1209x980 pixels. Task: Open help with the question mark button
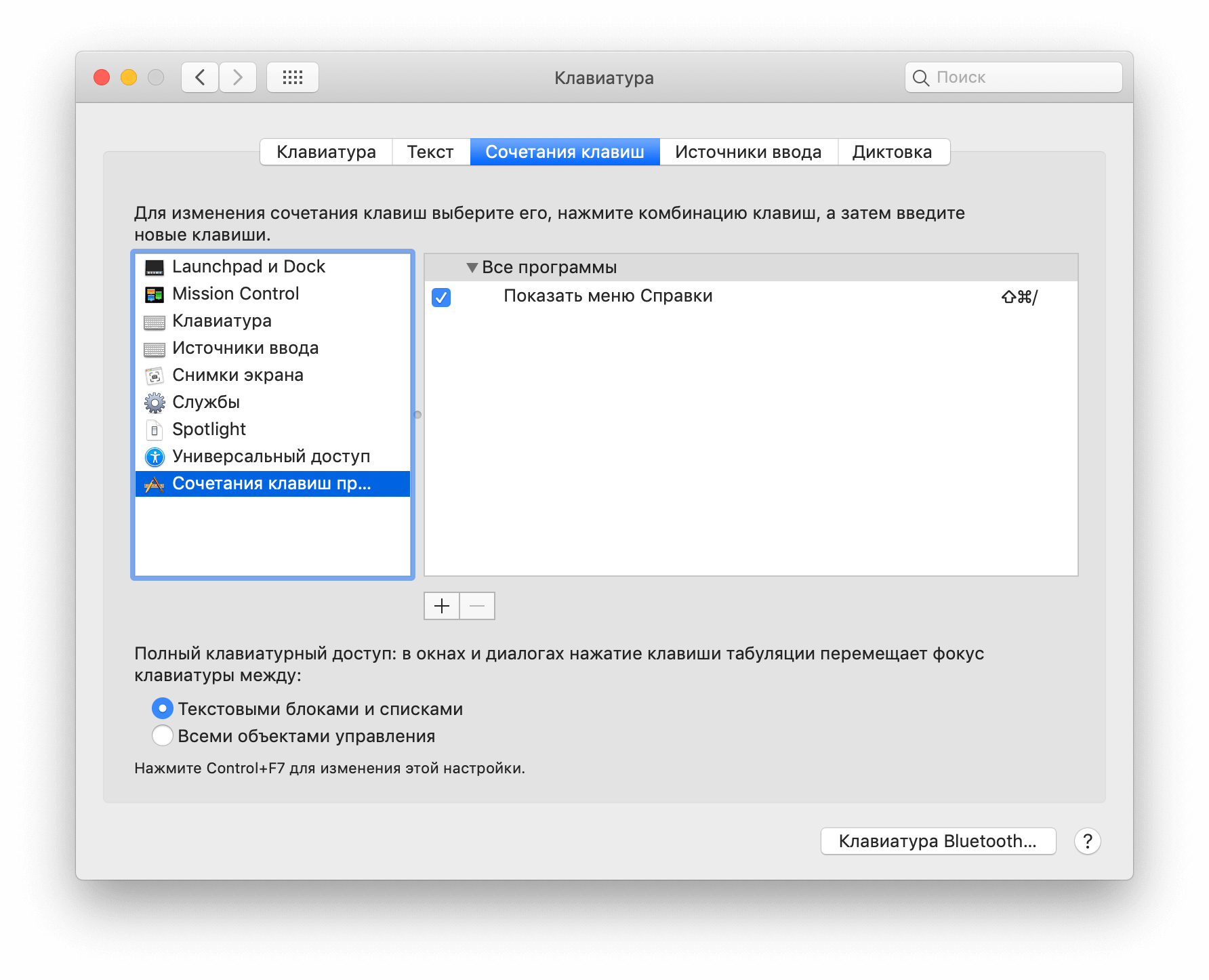coord(1087,841)
